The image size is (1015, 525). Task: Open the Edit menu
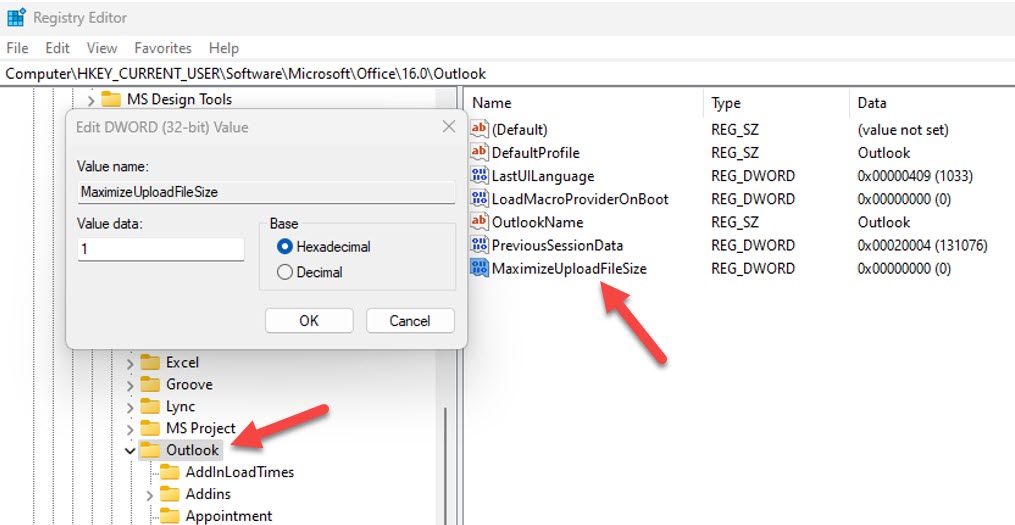58,48
